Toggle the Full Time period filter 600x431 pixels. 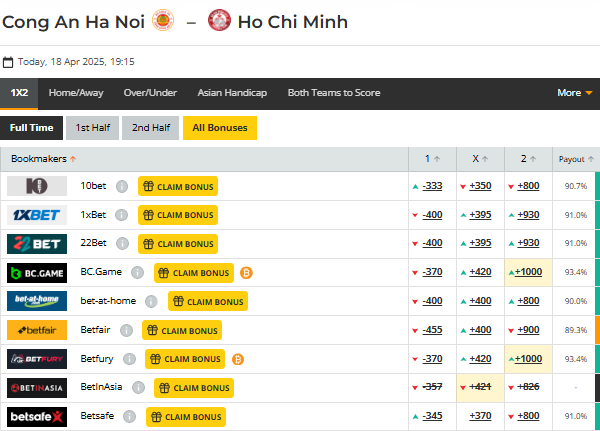point(31,128)
